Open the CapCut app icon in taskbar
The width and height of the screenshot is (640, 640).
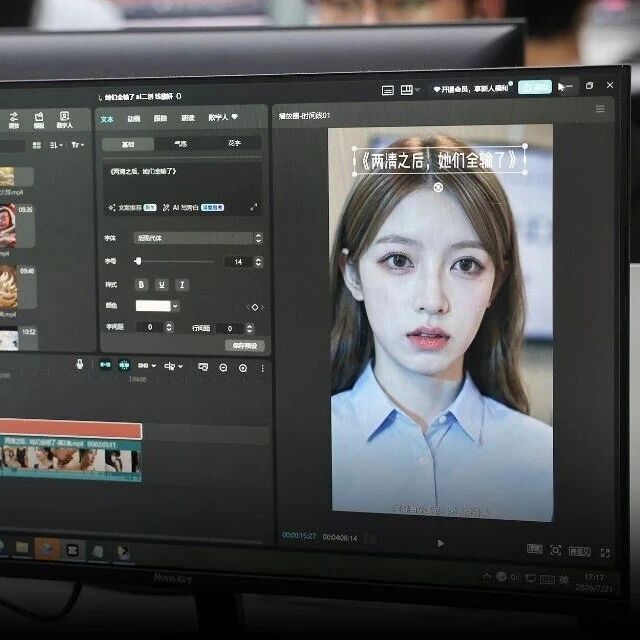tap(73, 550)
